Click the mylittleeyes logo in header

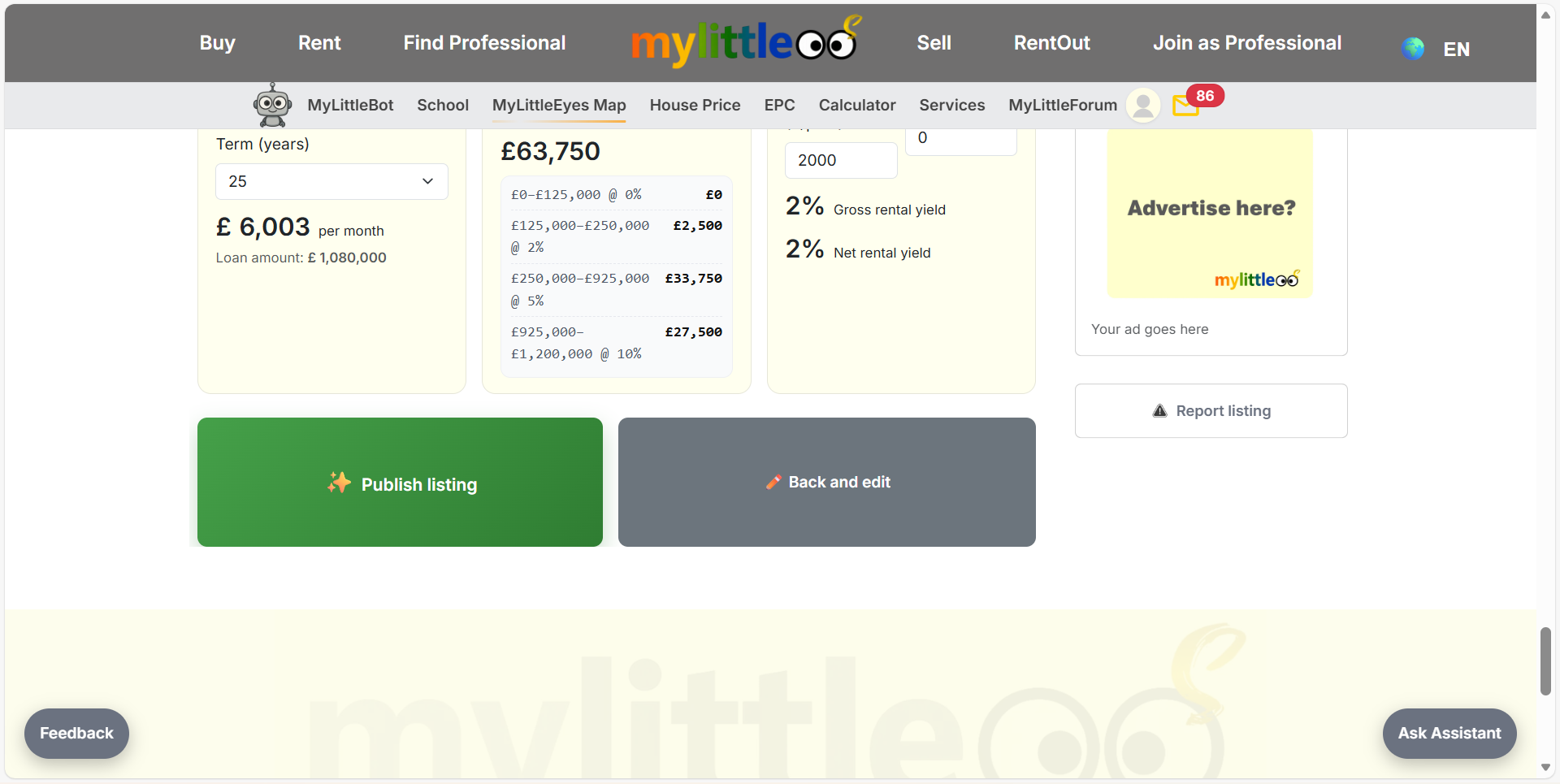(745, 42)
